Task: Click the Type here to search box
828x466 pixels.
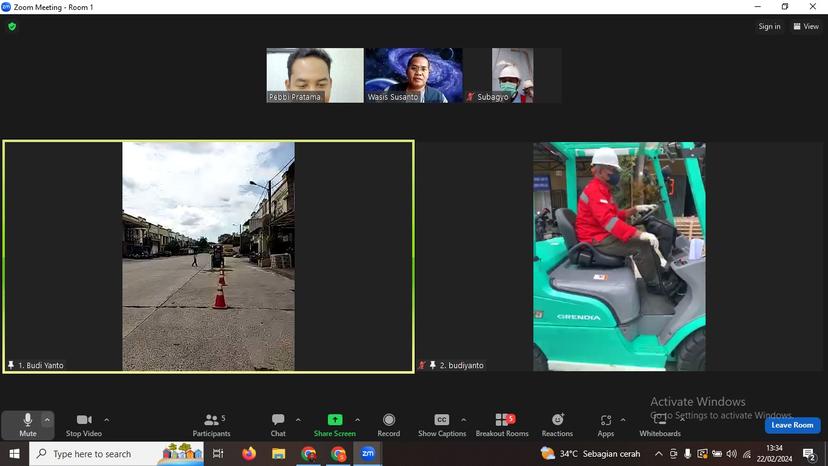Action: tap(116, 453)
